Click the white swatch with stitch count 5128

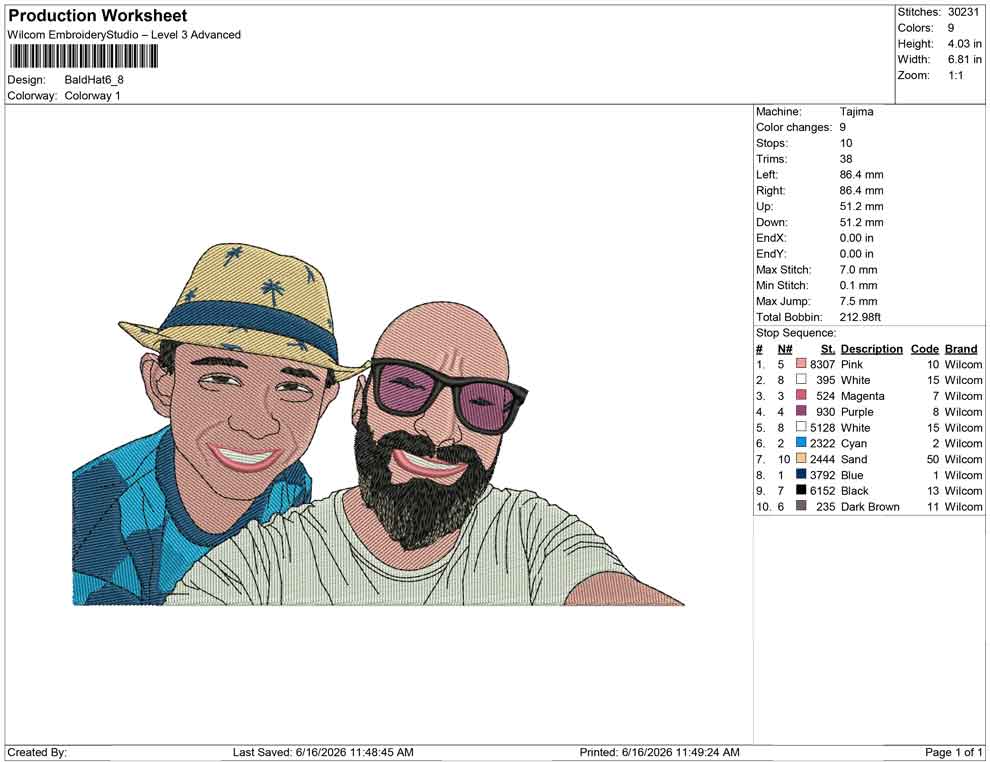(x=801, y=427)
